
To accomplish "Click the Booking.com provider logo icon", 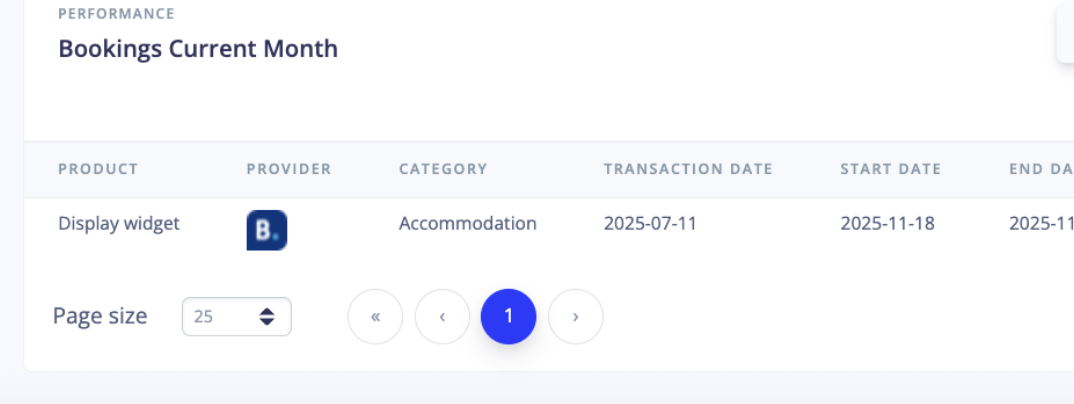I will [266, 229].
